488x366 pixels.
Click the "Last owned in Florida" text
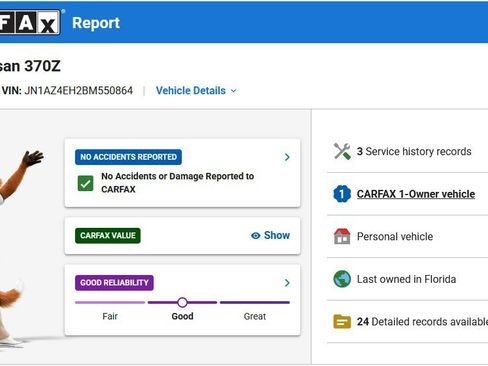[x=406, y=279]
